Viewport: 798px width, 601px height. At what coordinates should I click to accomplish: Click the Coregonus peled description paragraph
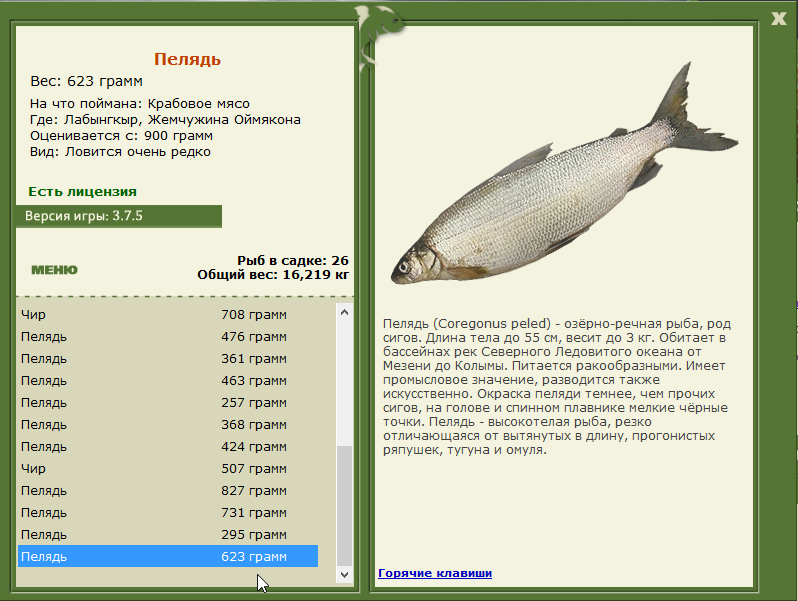(557, 387)
